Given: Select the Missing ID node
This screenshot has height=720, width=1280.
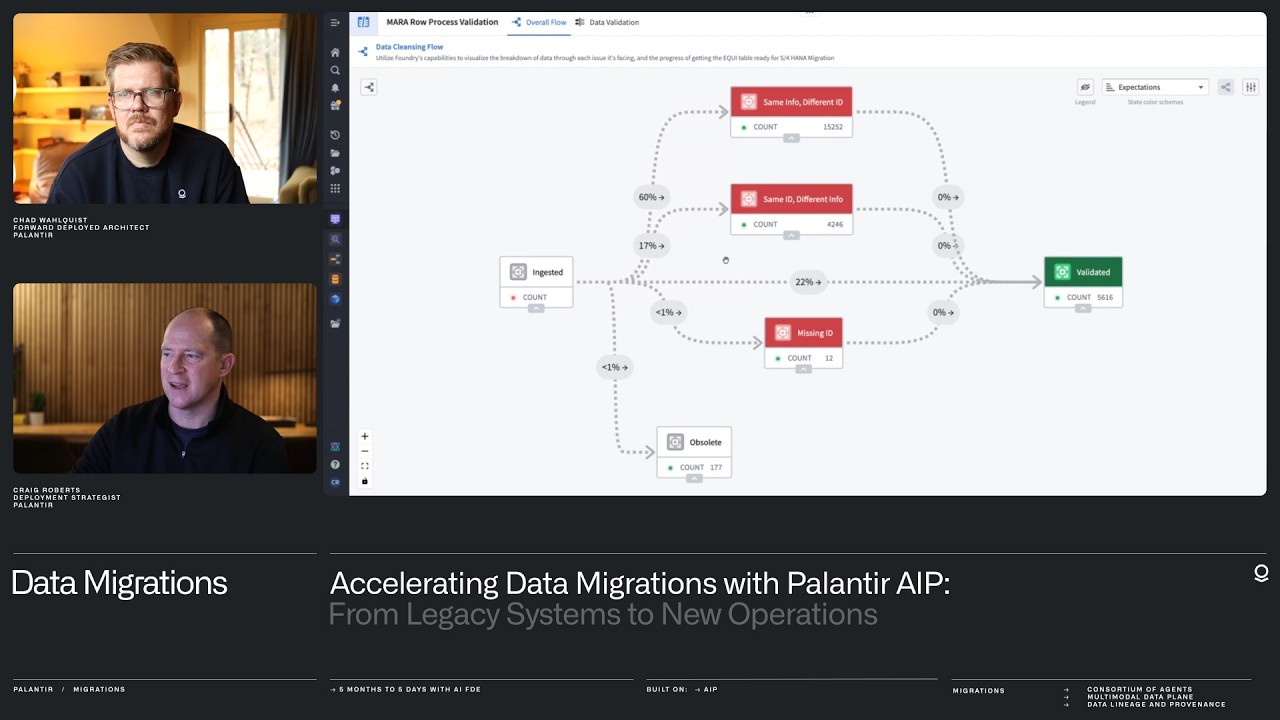Looking at the screenshot, I should [x=803, y=343].
